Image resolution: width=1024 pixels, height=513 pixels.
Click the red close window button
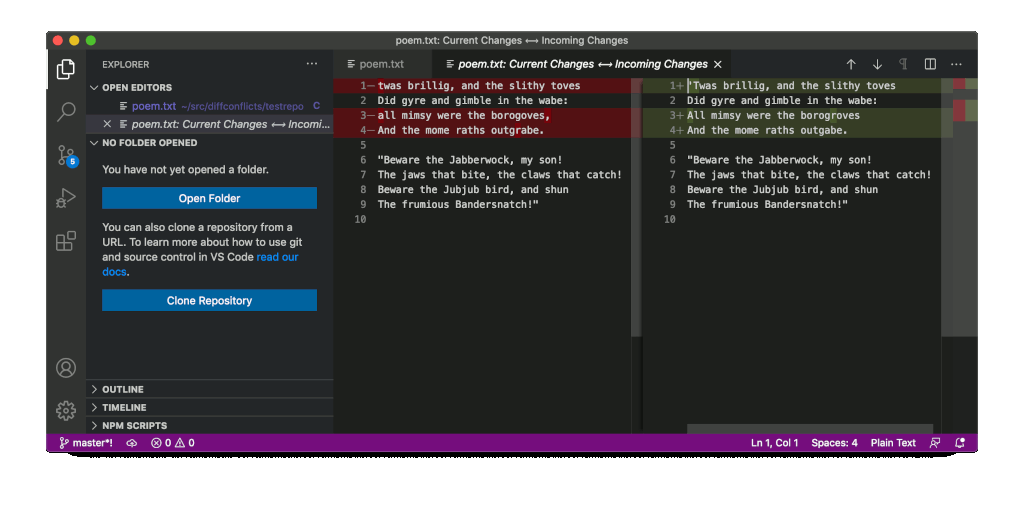pos(57,40)
